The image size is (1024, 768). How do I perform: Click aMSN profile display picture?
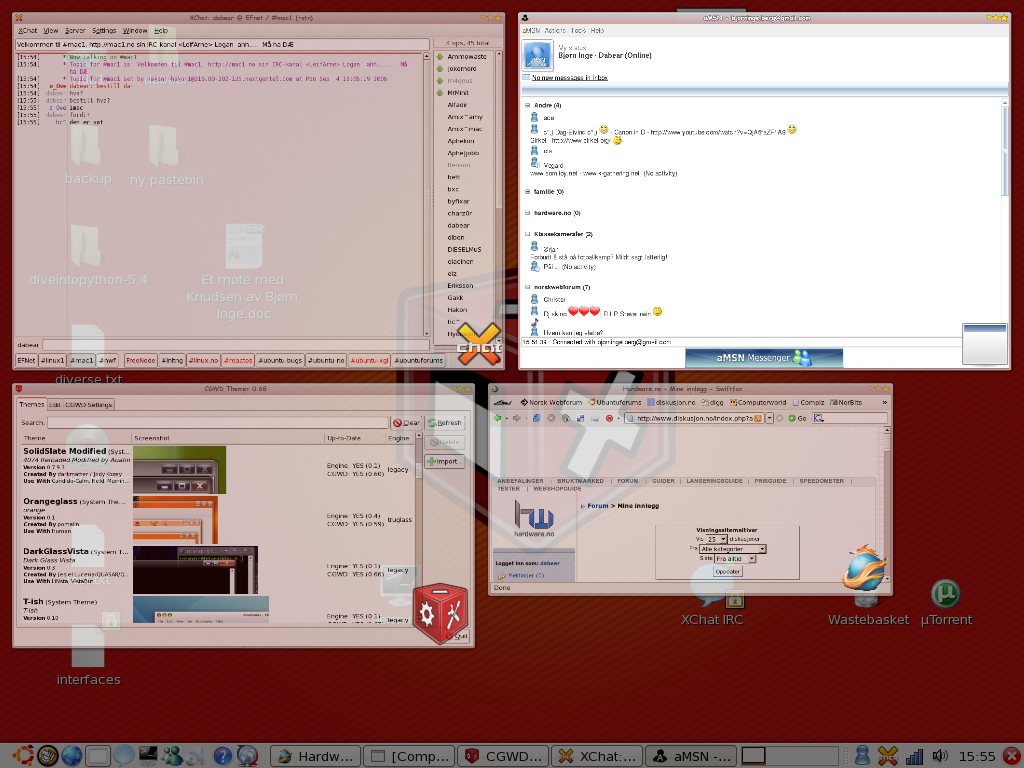(x=537, y=56)
